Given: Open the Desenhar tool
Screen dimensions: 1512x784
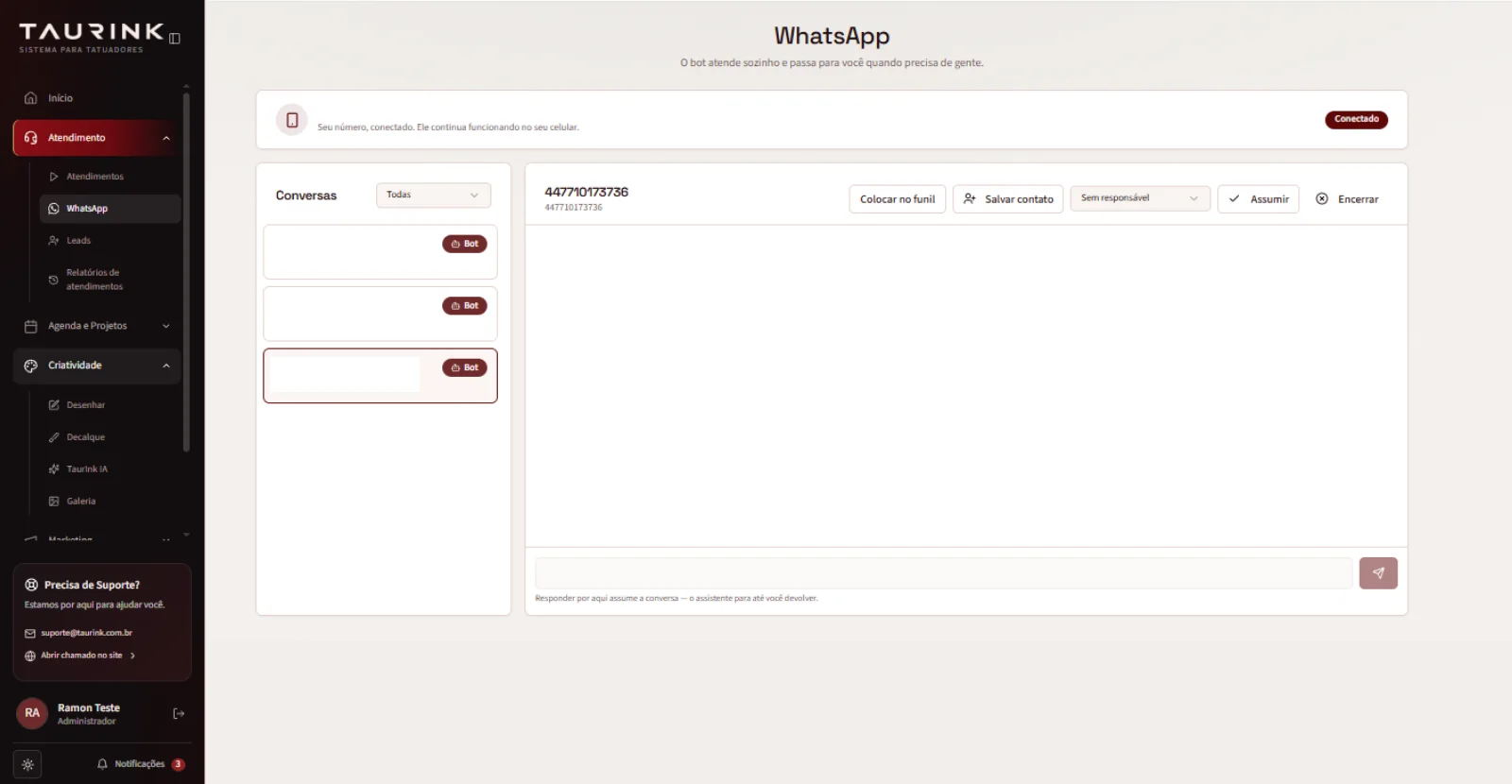Looking at the screenshot, I should pyautogui.click(x=110, y=405).
